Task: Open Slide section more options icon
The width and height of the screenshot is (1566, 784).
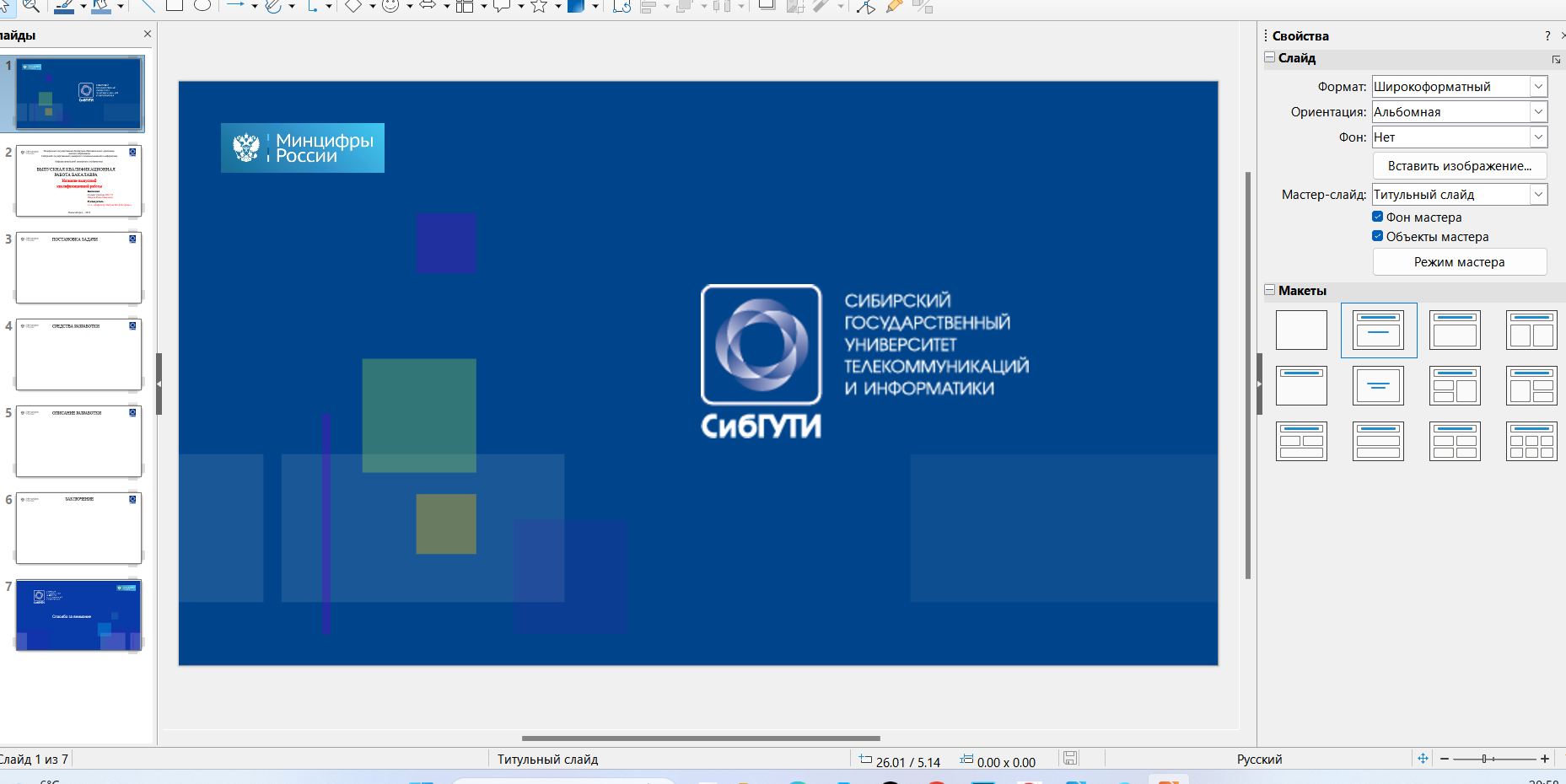Action: (1556, 59)
